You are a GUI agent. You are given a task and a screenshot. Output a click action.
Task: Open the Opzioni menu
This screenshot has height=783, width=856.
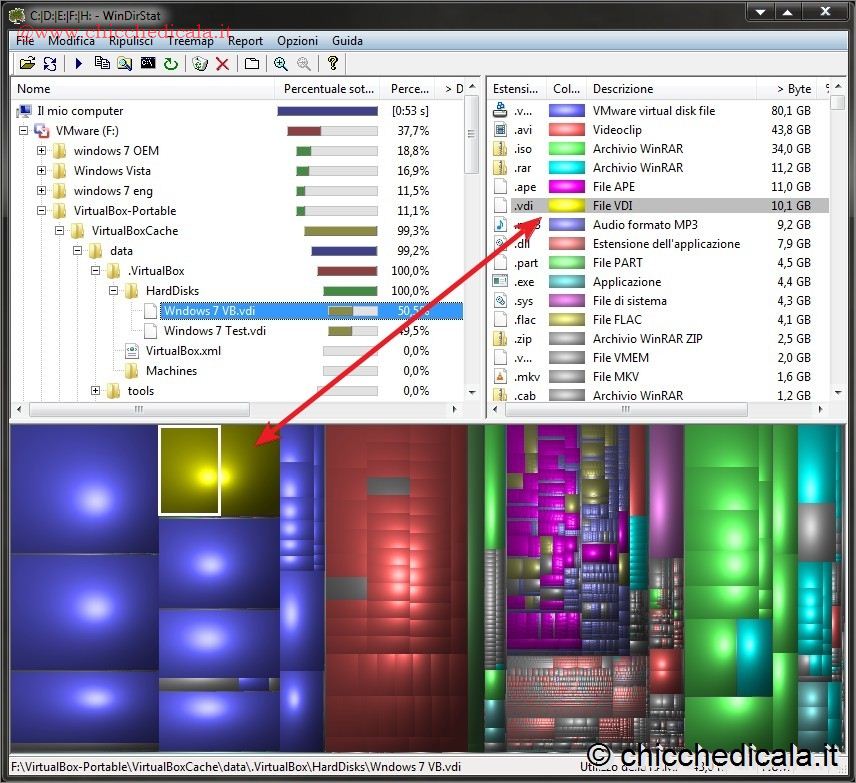[298, 41]
